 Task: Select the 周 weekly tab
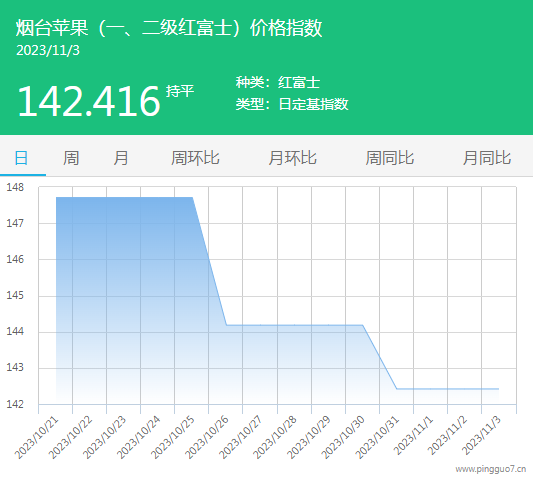(x=71, y=158)
